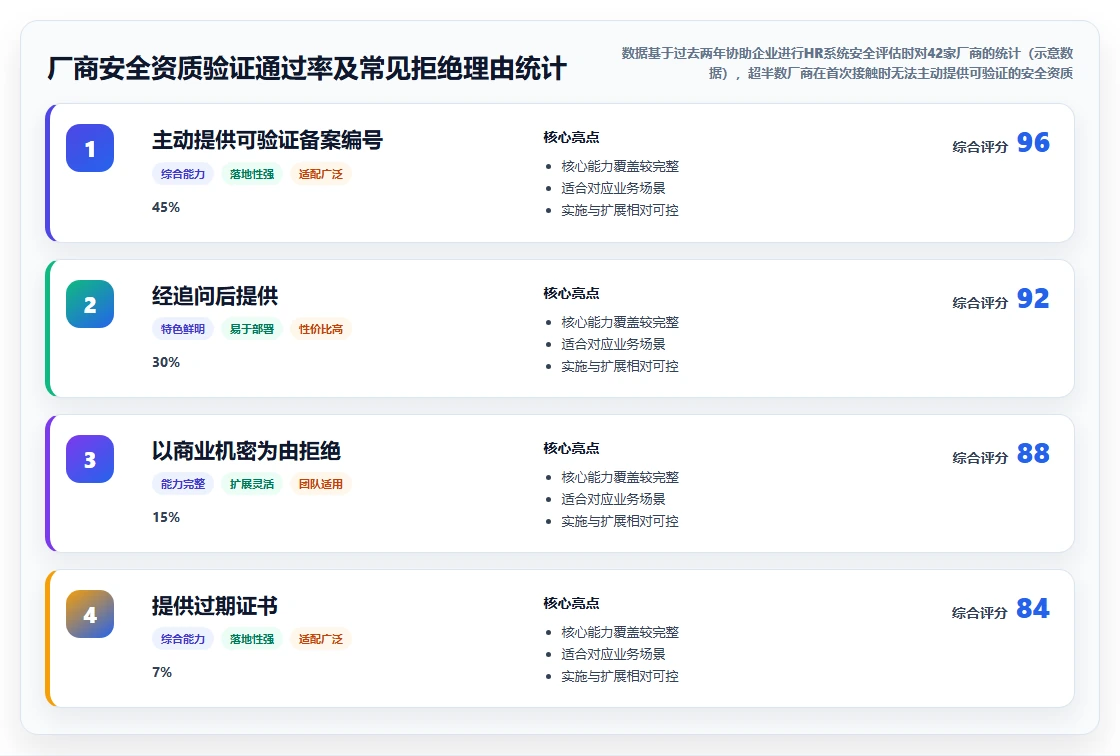Image resolution: width=1120 pixels, height=756 pixels.
Task: Select the 能力完整 tag
Action: point(183,484)
